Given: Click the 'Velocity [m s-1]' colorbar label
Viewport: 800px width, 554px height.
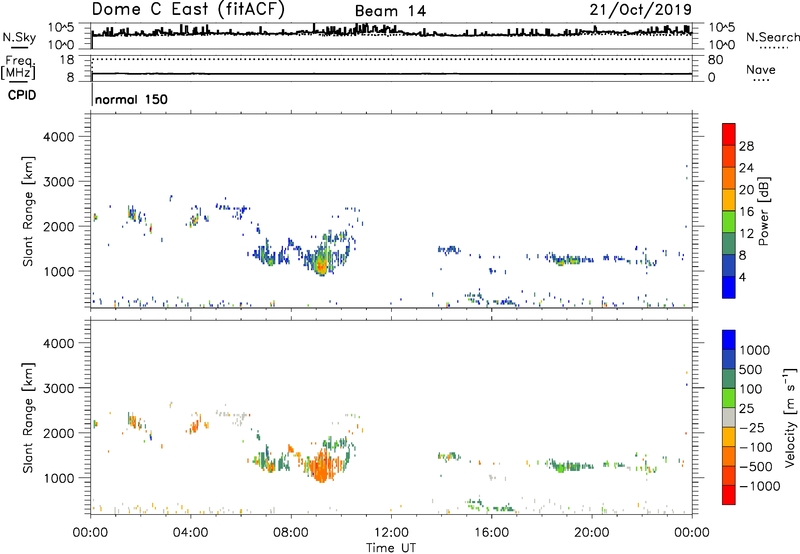Looking at the screenshot, I should click(x=790, y=417).
